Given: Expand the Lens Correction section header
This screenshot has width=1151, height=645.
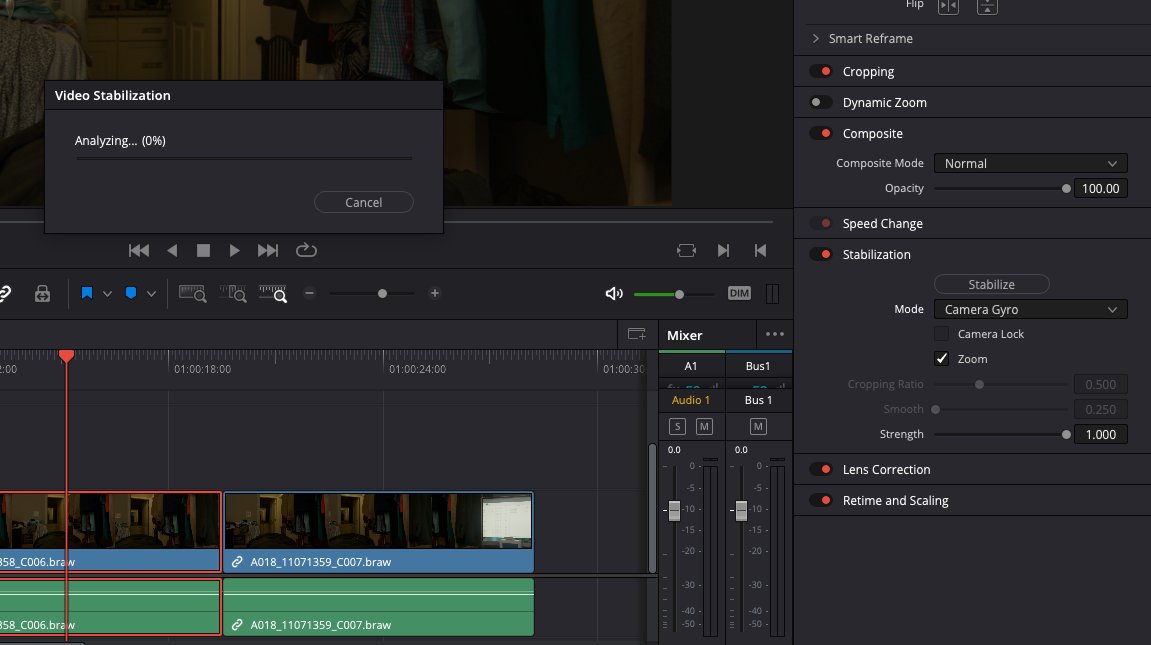Looking at the screenshot, I should [x=886, y=470].
